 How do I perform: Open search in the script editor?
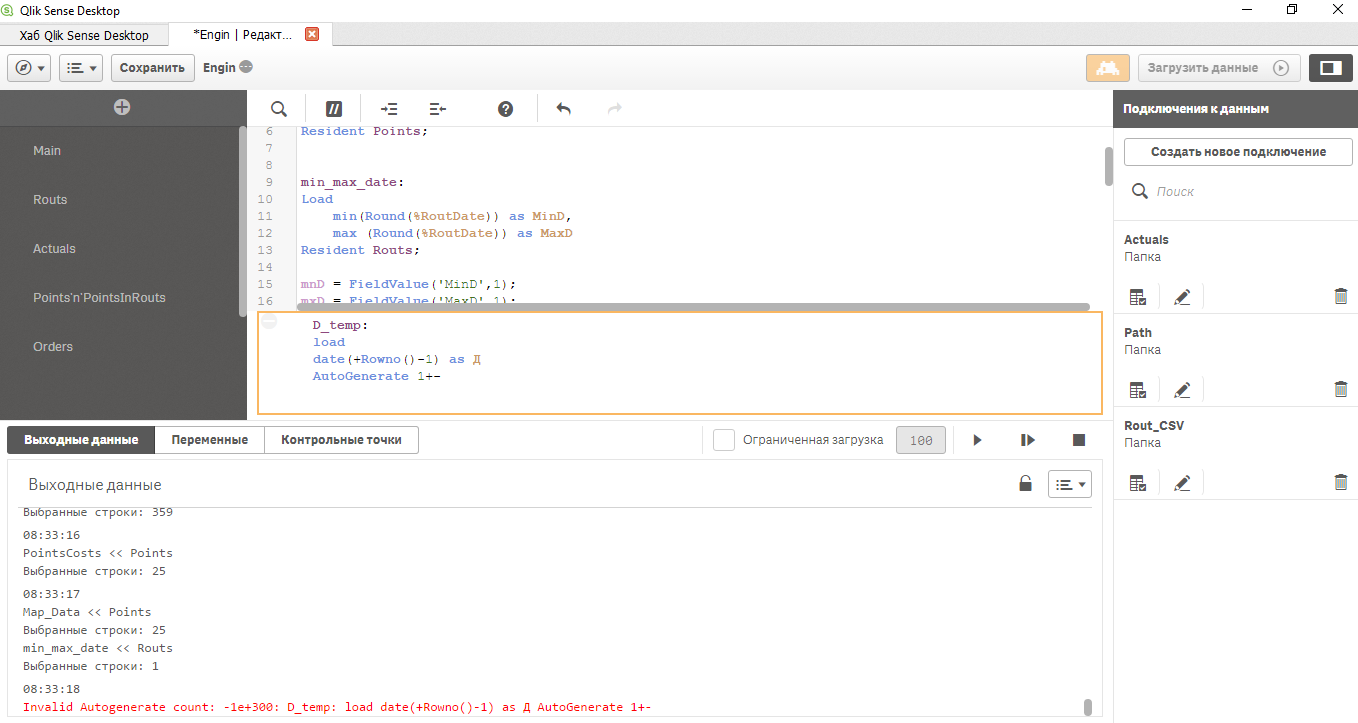[x=279, y=109]
